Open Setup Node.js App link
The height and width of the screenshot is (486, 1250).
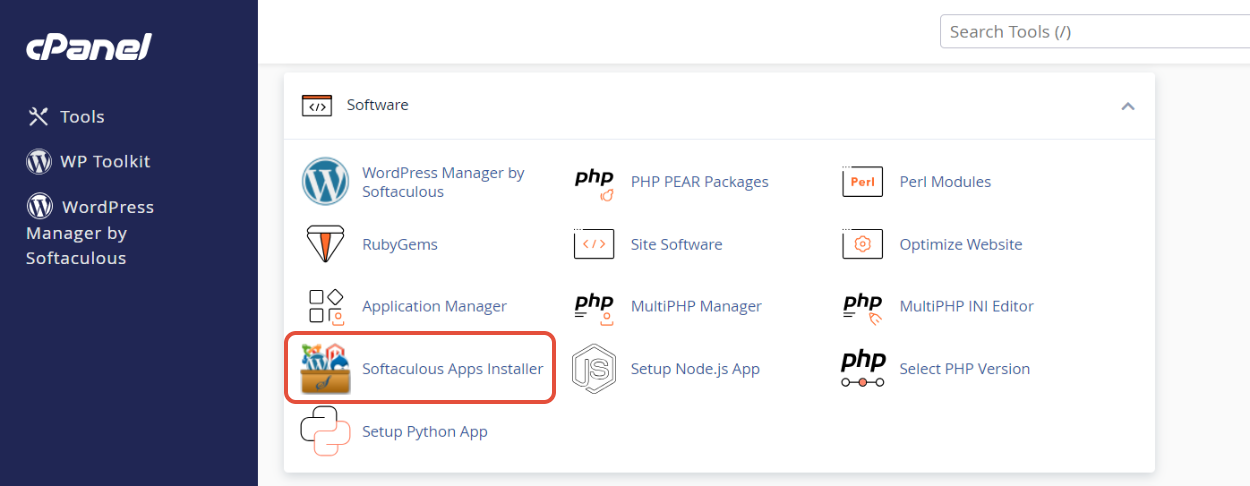coord(695,369)
